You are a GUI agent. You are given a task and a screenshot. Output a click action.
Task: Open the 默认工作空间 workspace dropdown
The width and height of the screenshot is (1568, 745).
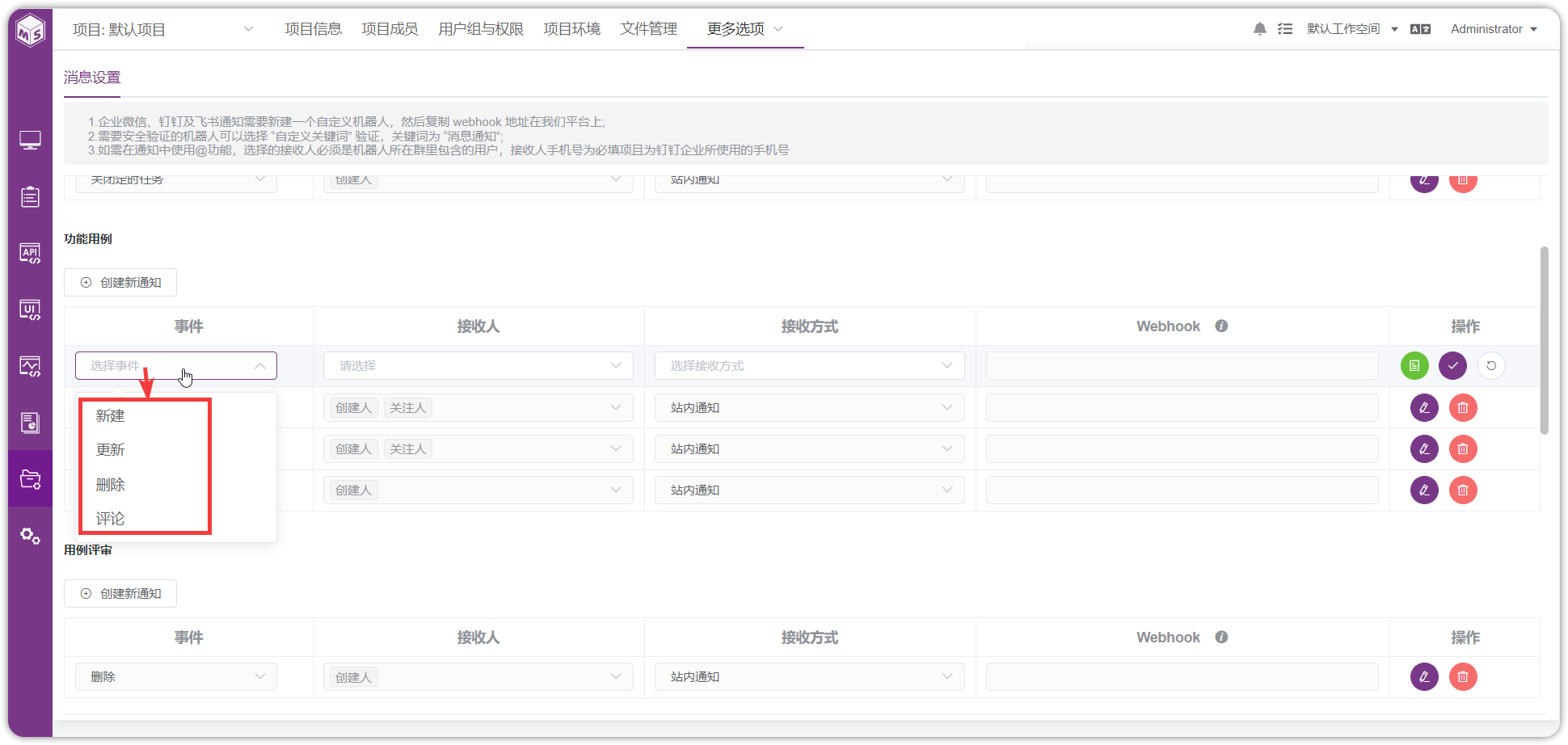(1352, 29)
